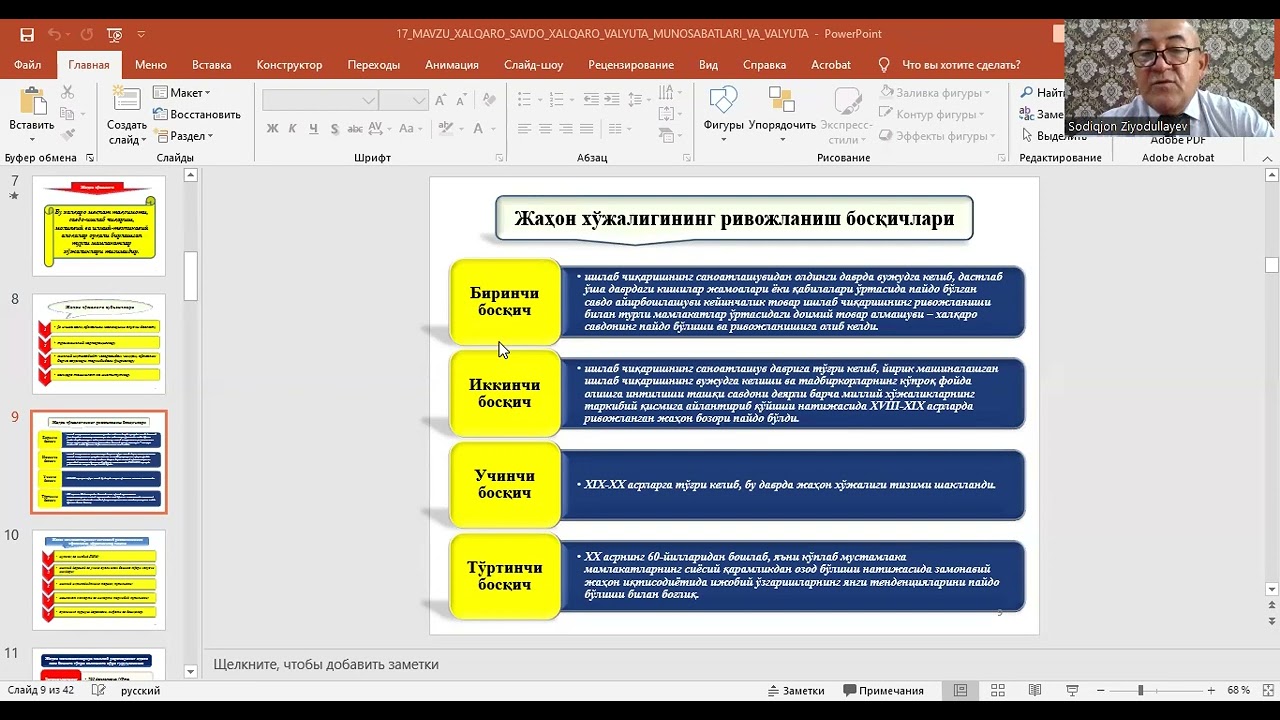Start slideshow from beginning via quick access icon
This screenshot has width=1280, height=720.
click(x=114, y=34)
